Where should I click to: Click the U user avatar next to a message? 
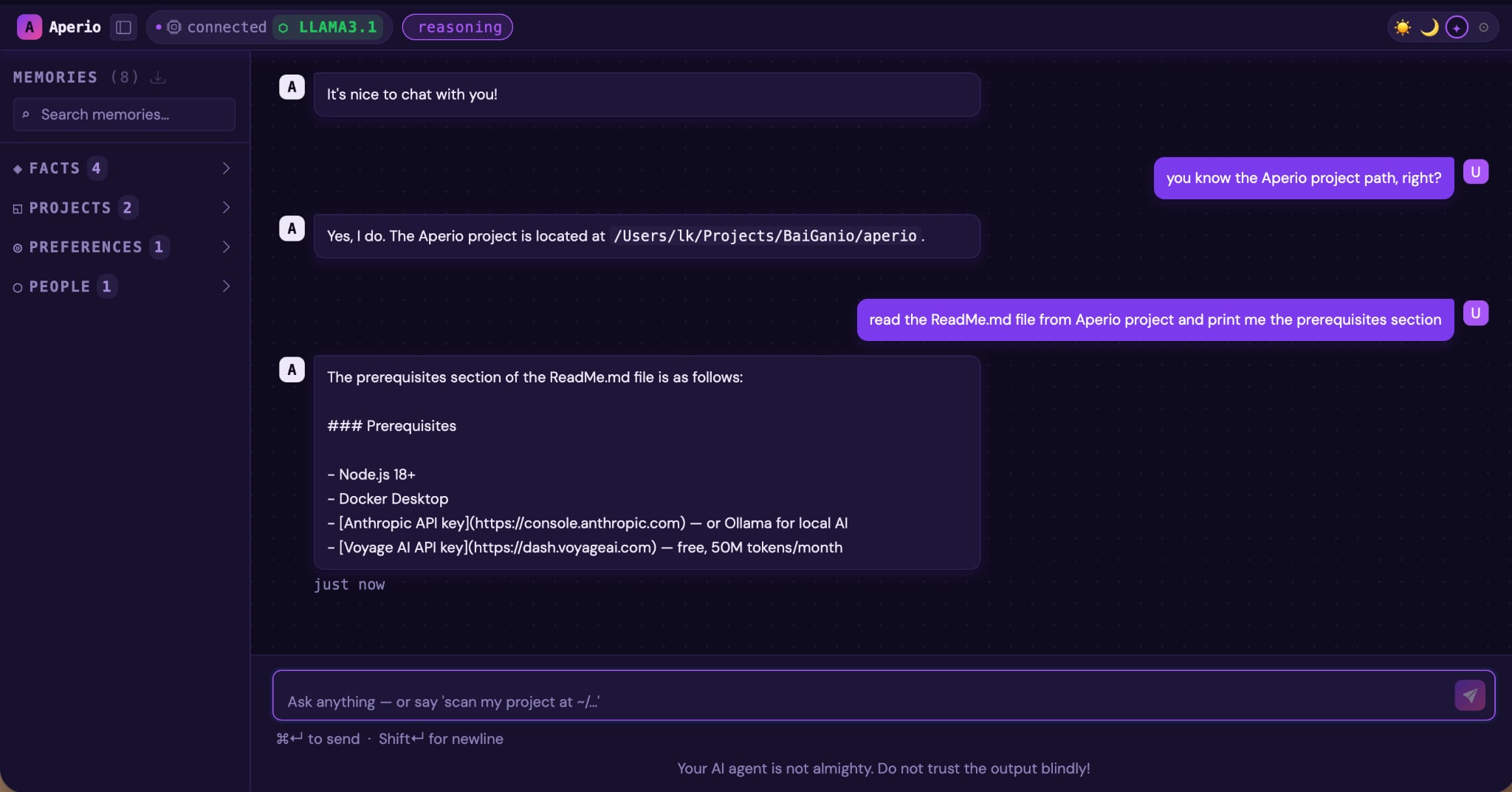[1476, 171]
